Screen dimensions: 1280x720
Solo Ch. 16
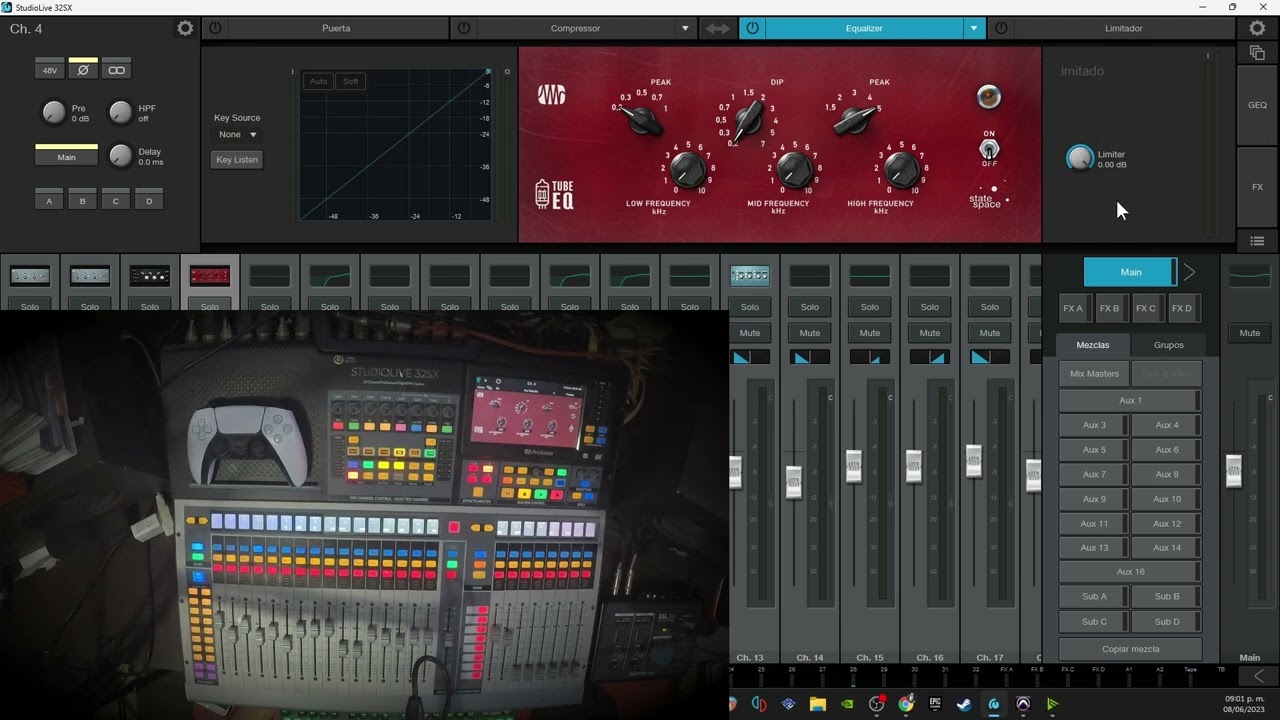[x=929, y=306]
